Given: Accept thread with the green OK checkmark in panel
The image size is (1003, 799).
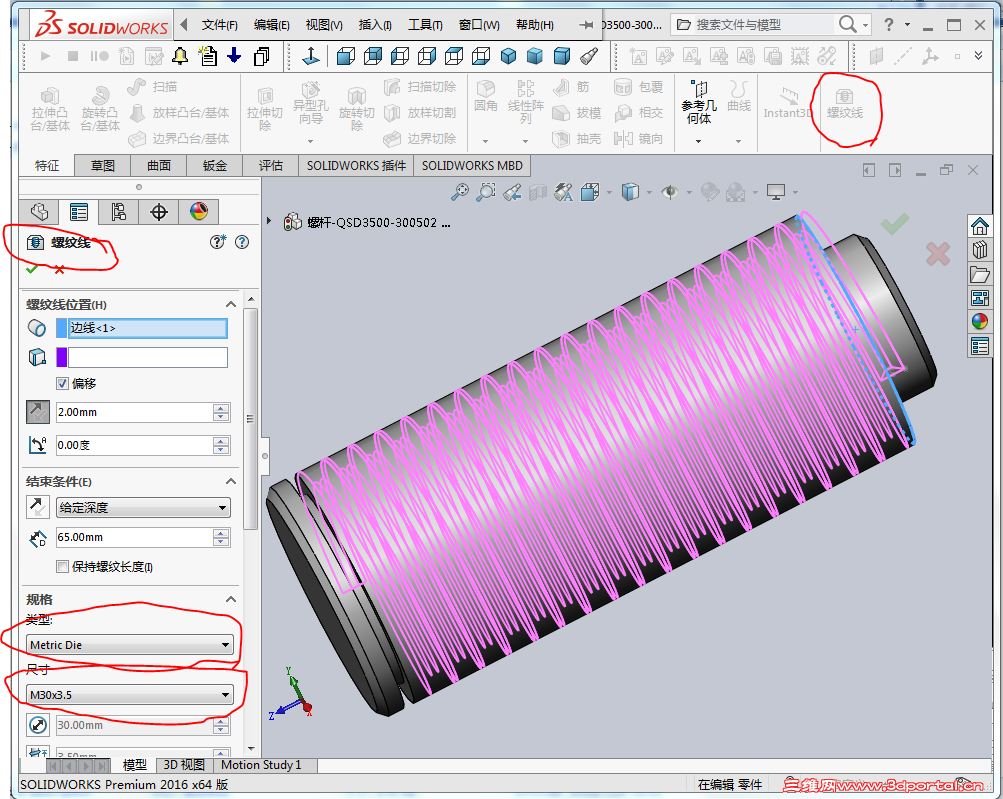Looking at the screenshot, I should (x=31, y=269).
